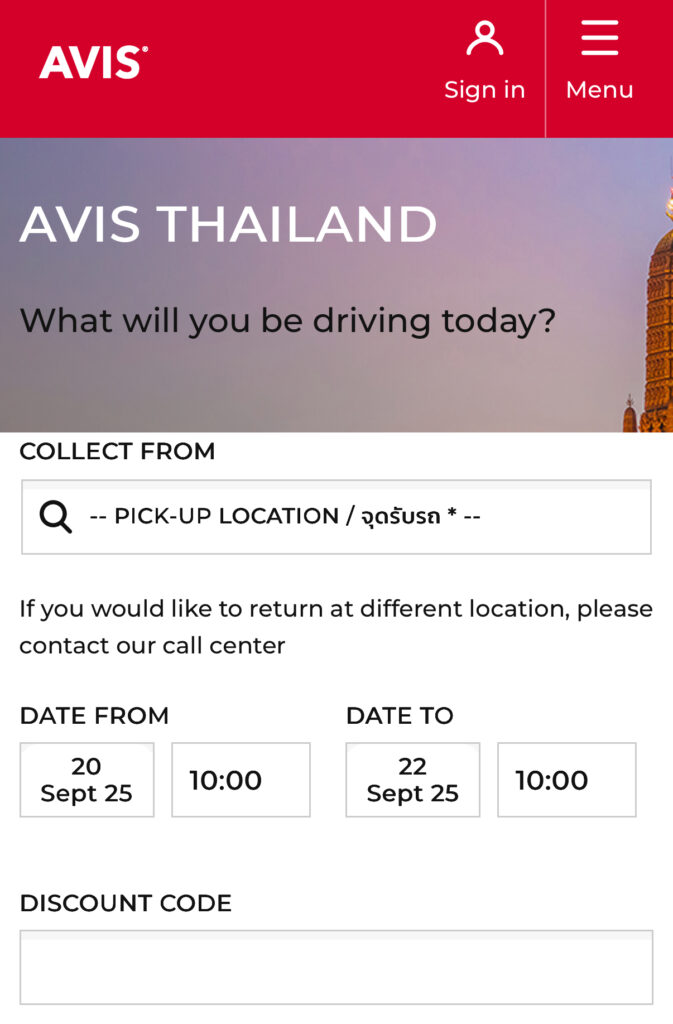
Task: Click the "Menu" text label
Action: (599, 90)
